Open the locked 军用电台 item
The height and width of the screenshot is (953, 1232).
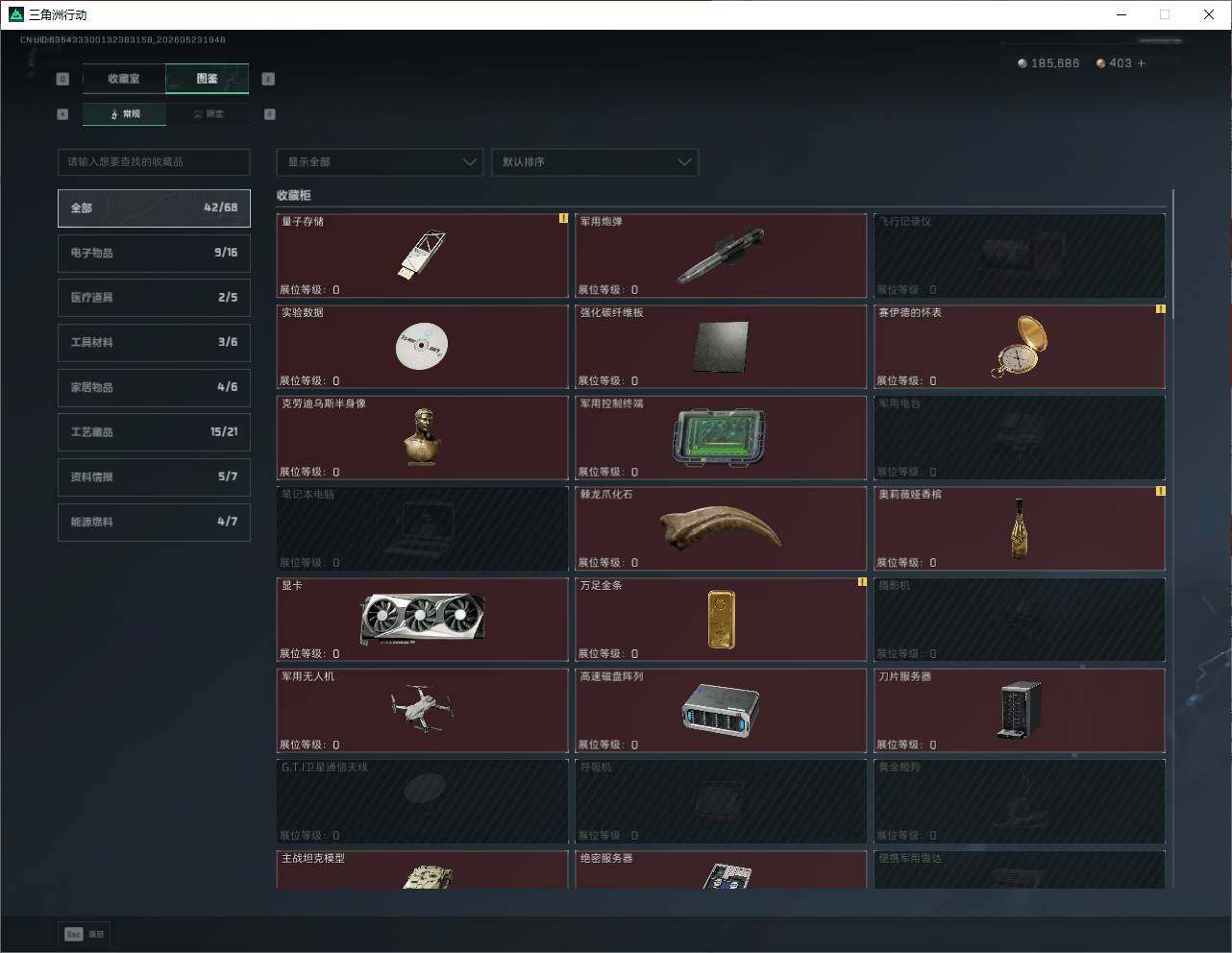click(1020, 438)
